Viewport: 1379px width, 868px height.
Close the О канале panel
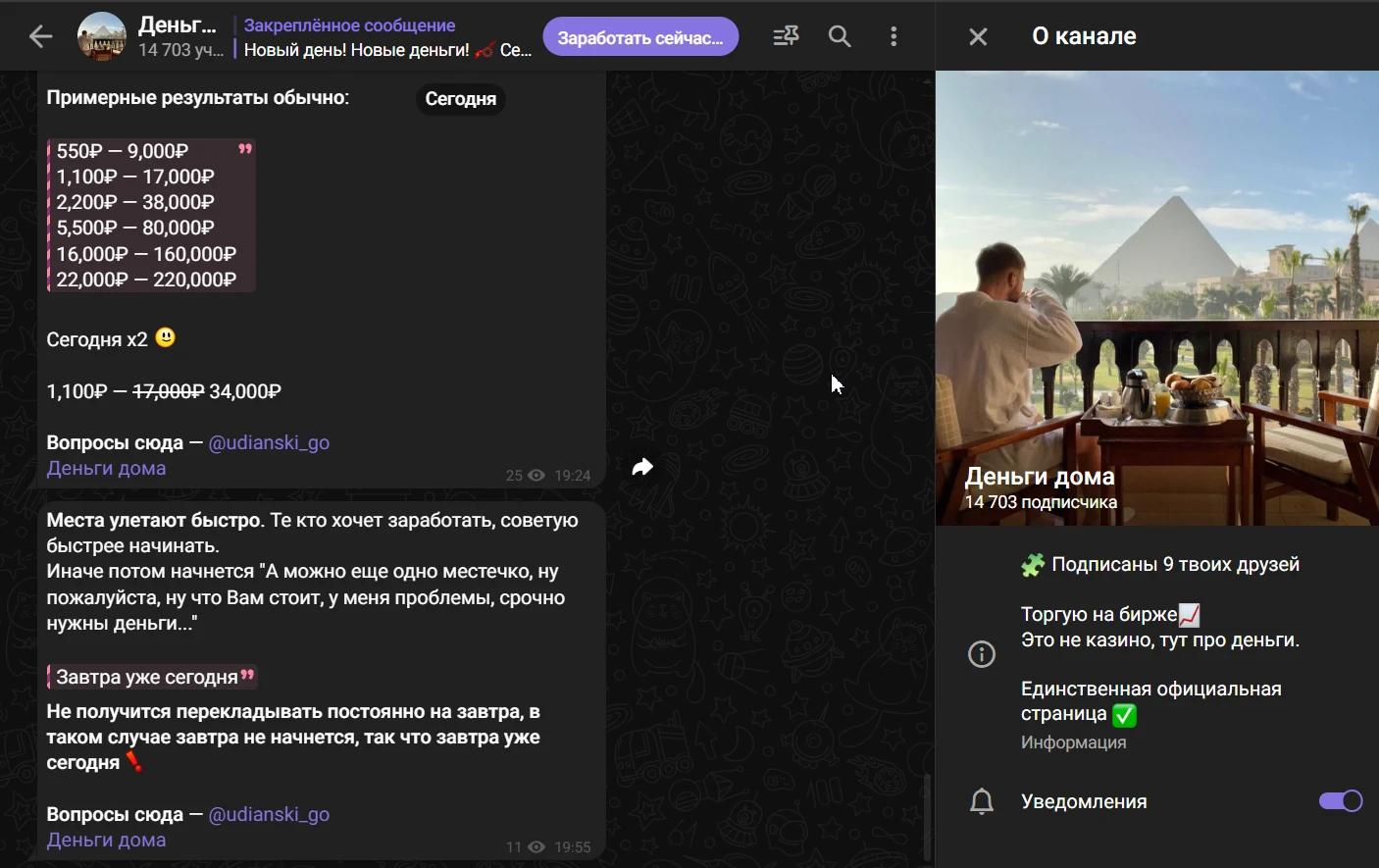(x=978, y=36)
